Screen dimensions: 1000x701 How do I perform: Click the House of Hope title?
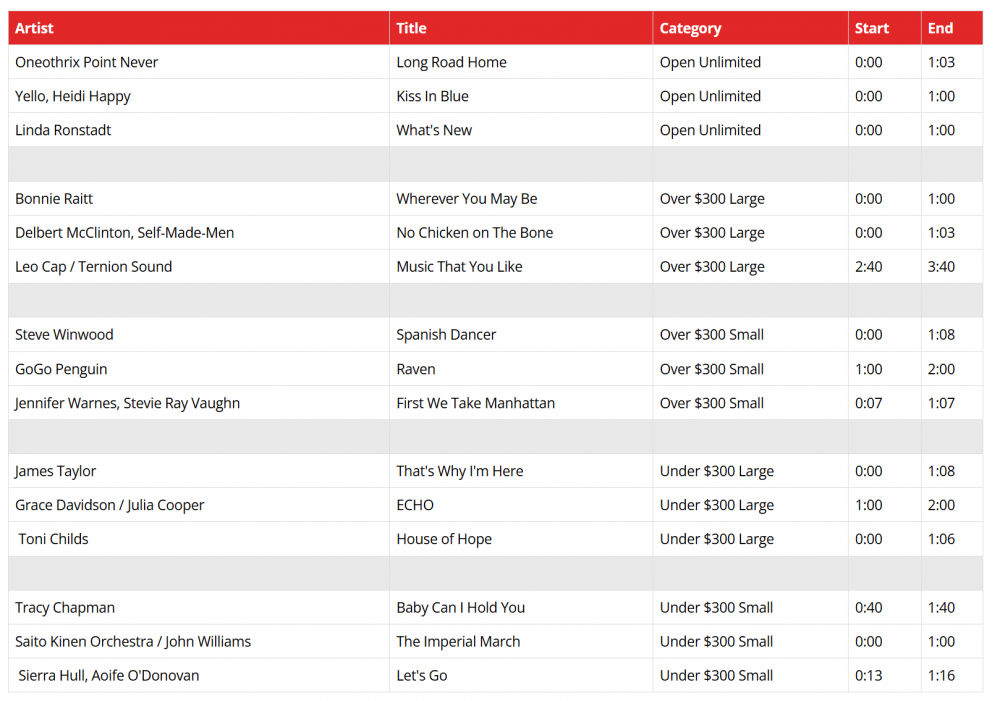(x=444, y=539)
